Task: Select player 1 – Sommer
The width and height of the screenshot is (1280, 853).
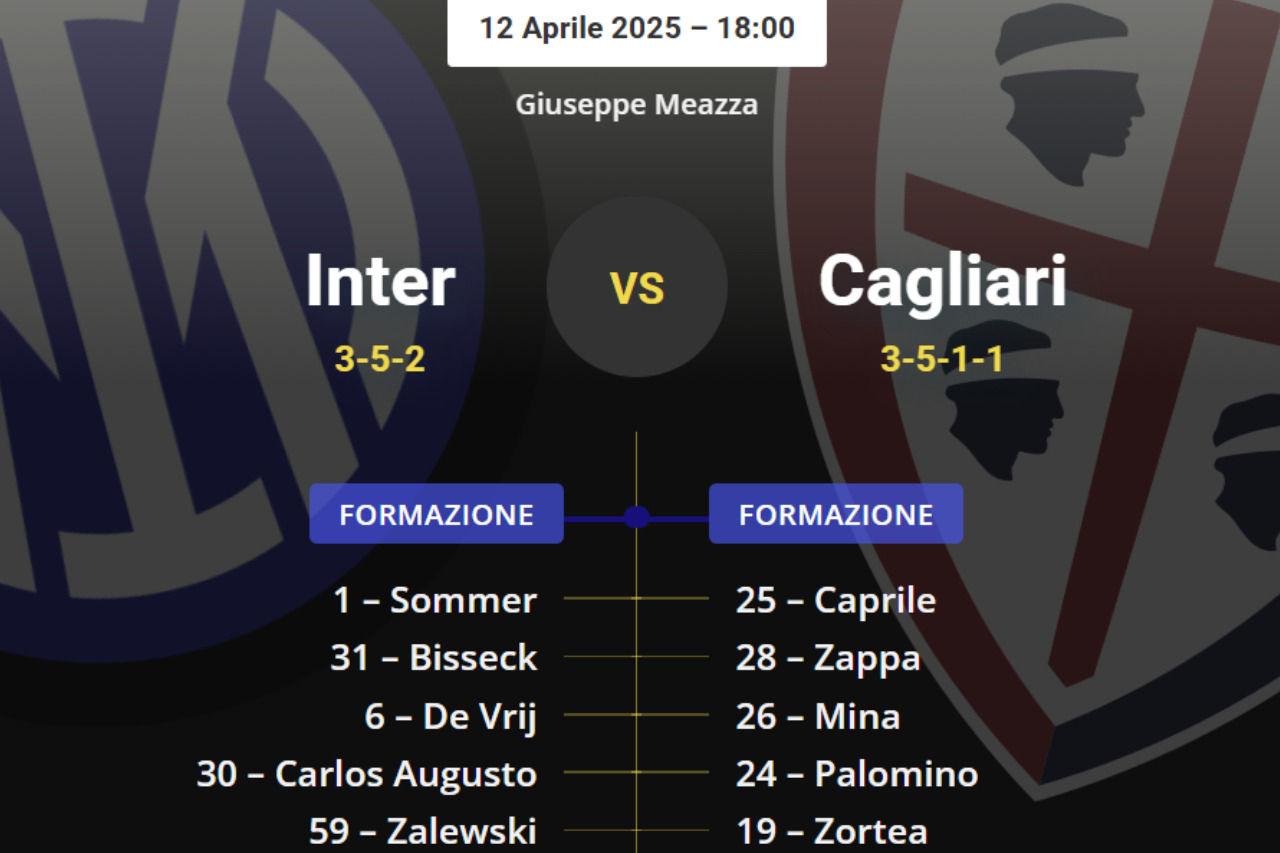Action: [x=435, y=600]
